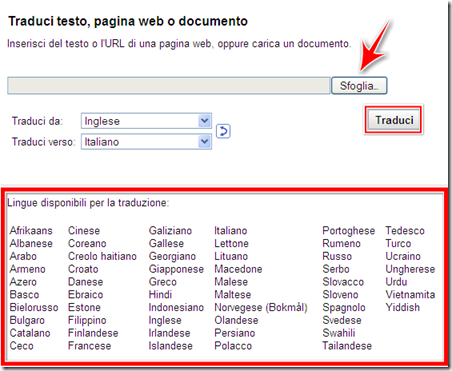Pick Lettone from the languages
Image resolution: width=452 pixels, height=371 pixels.
[x=231, y=243]
